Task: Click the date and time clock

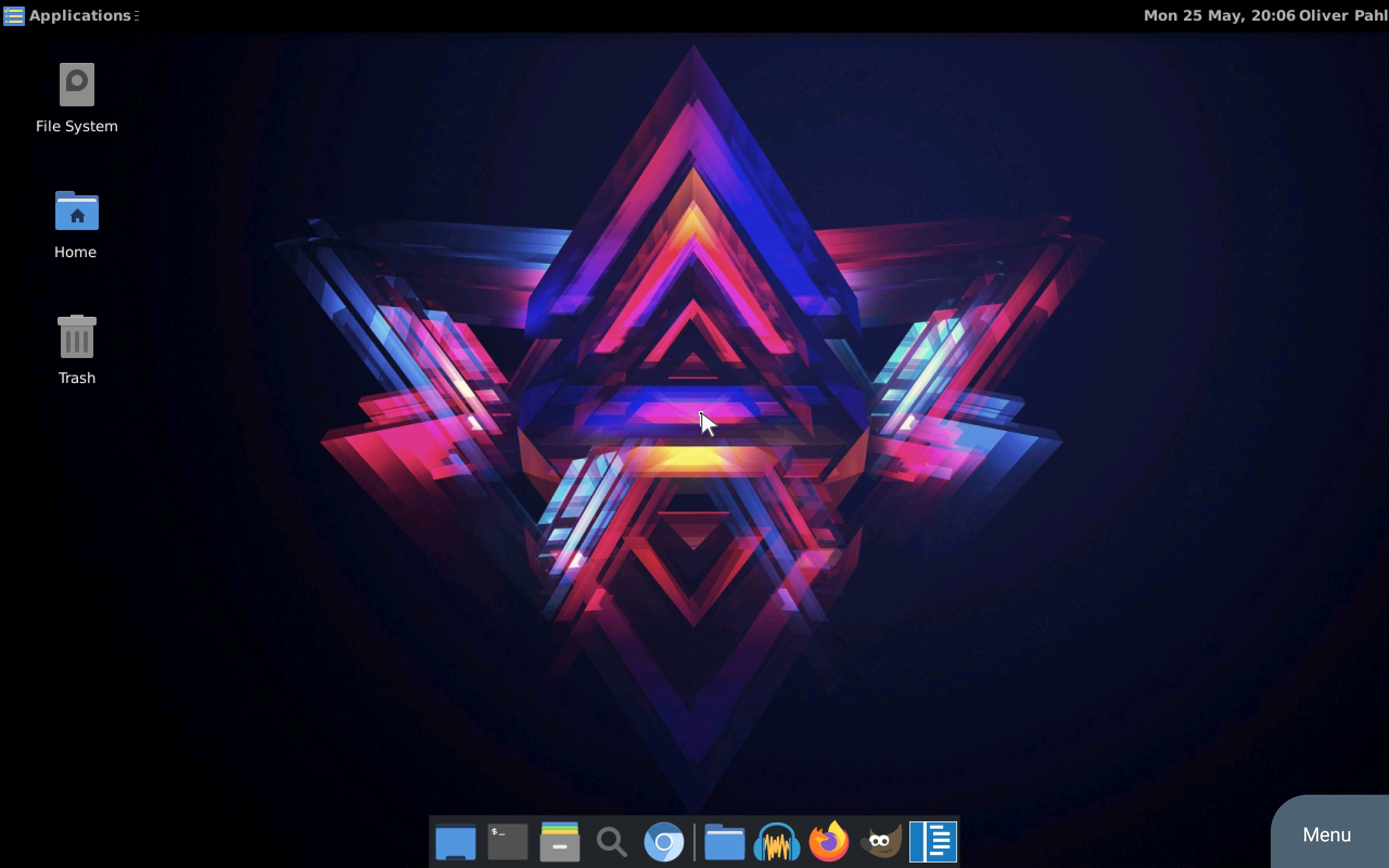Action: pos(1219,16)
